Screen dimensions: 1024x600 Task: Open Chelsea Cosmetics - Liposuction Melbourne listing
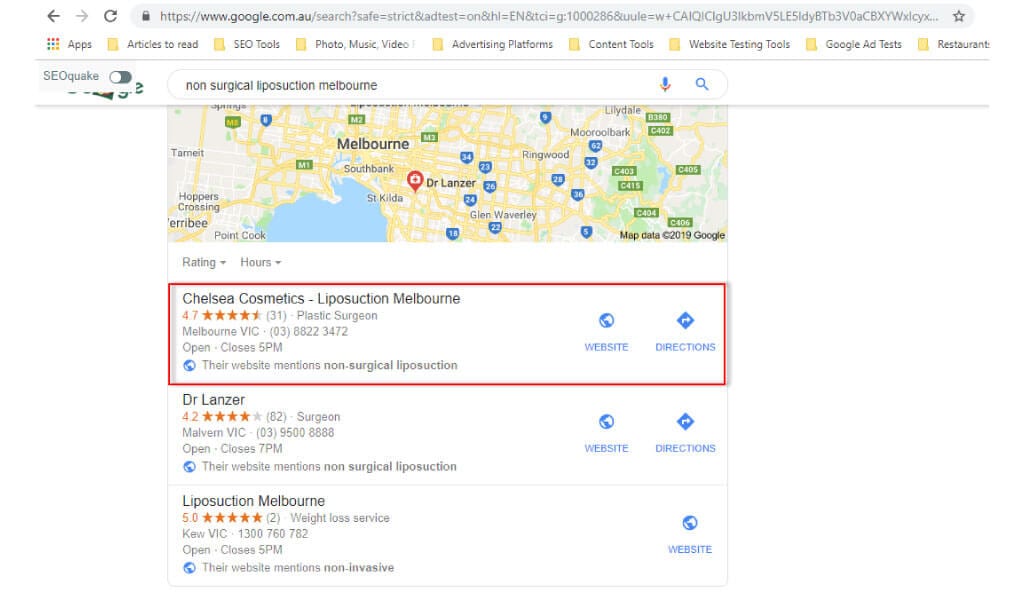(321, 299)
